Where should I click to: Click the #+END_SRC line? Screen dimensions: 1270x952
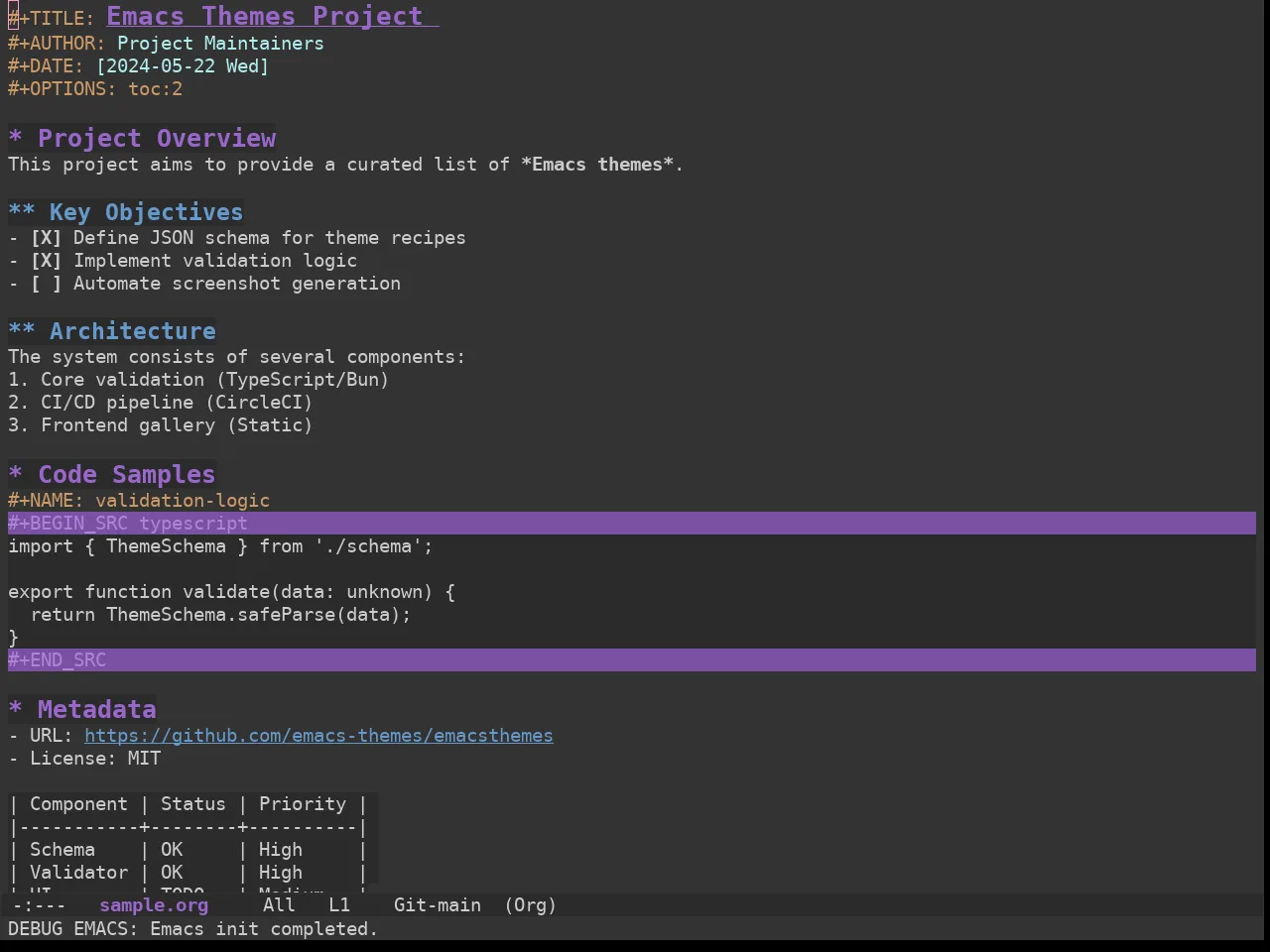632,660
